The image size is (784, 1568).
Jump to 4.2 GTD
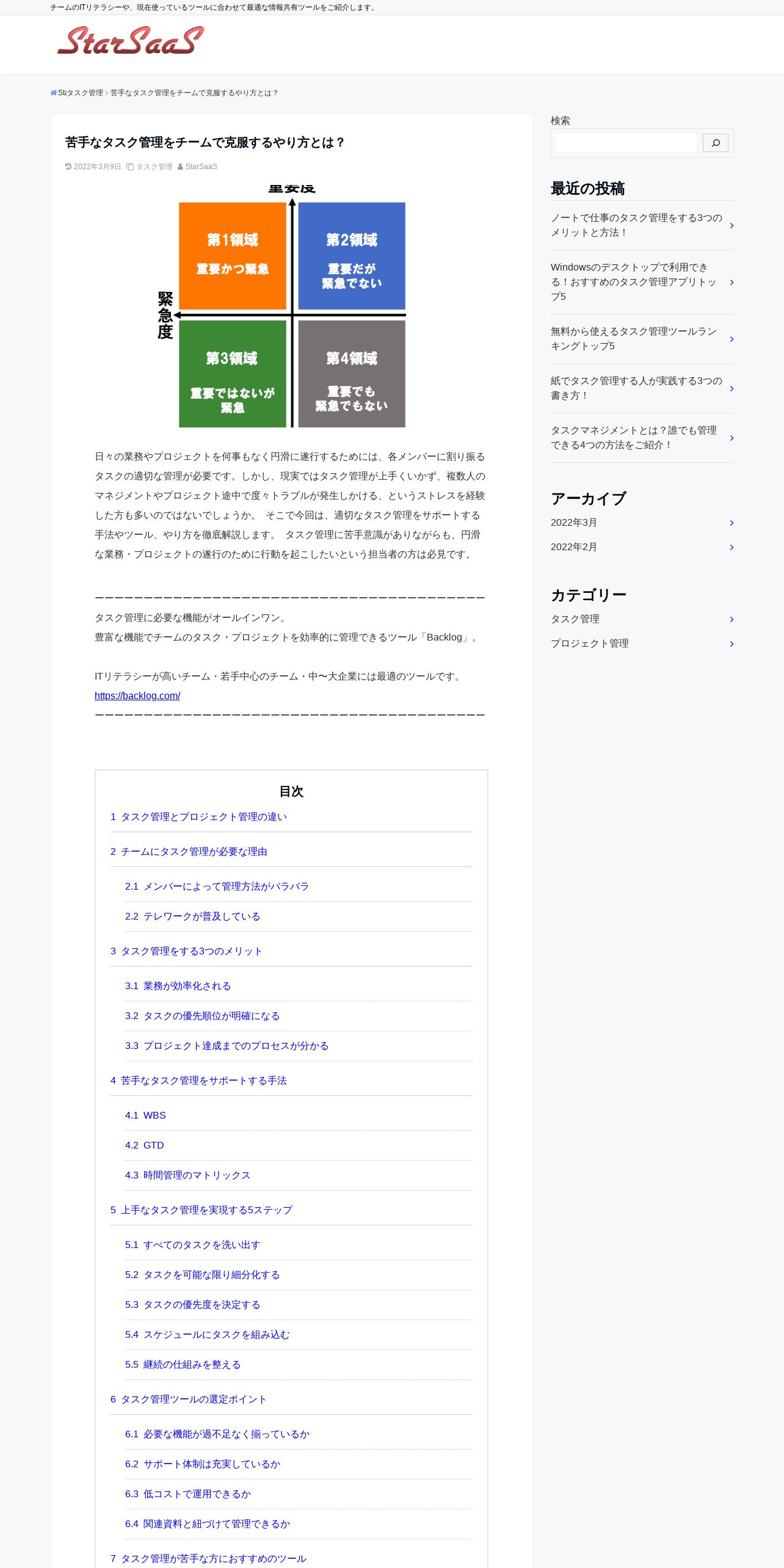pos(144,1145)
